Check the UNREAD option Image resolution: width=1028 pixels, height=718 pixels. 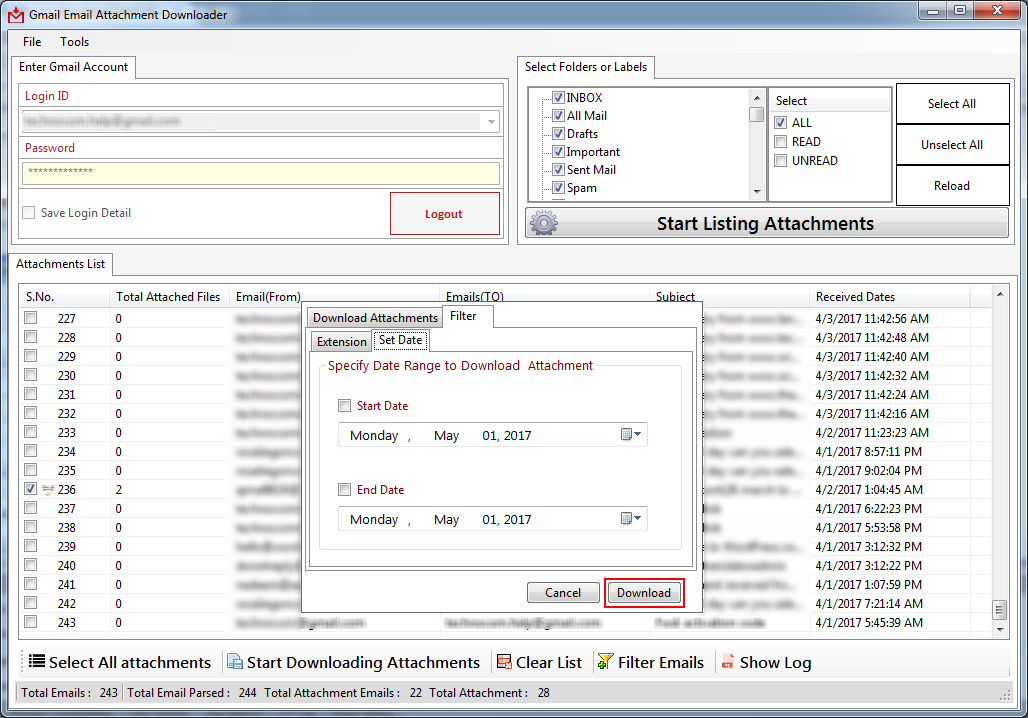781,161
